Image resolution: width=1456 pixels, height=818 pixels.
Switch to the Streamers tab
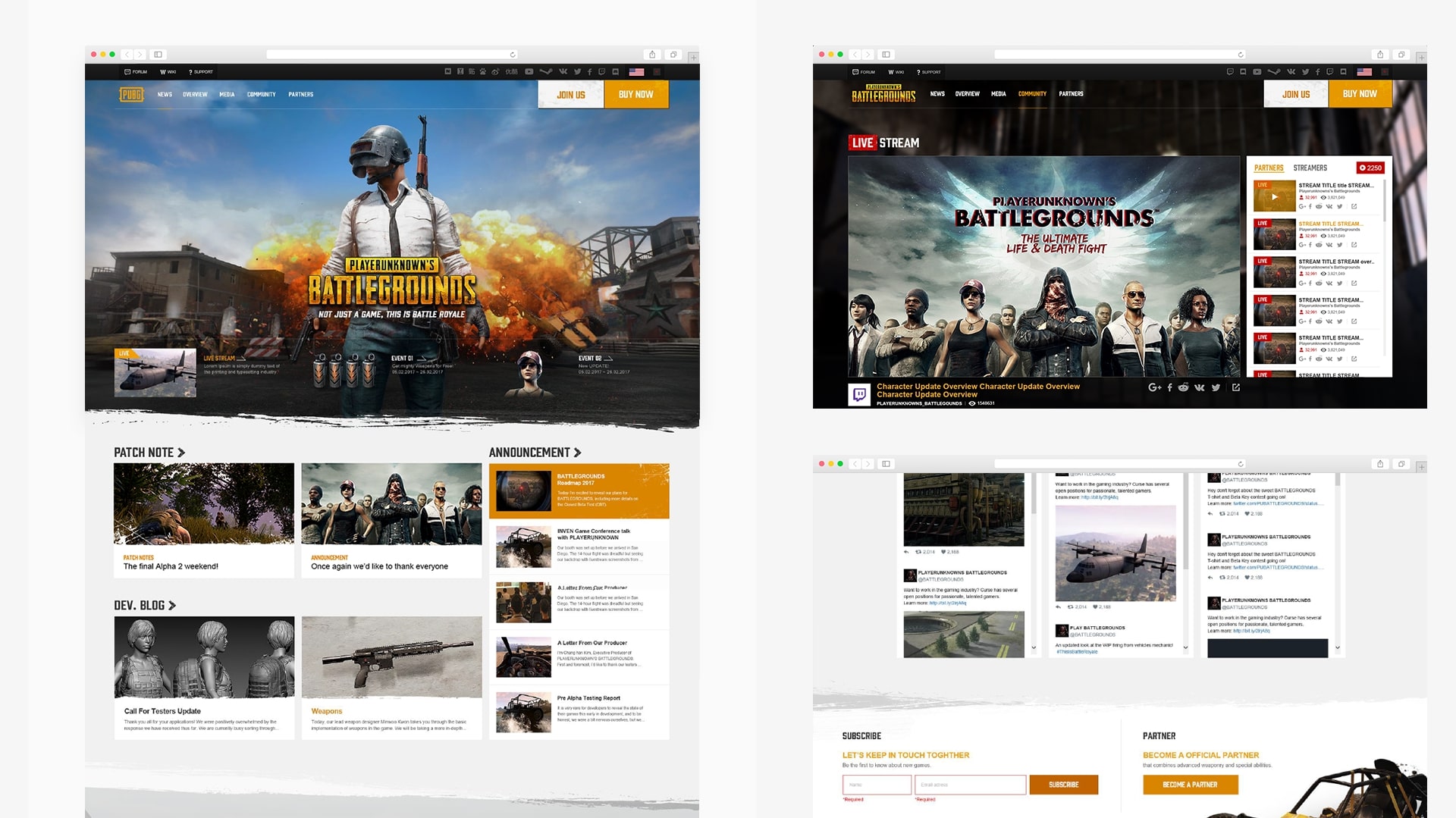pos(1310,168)
